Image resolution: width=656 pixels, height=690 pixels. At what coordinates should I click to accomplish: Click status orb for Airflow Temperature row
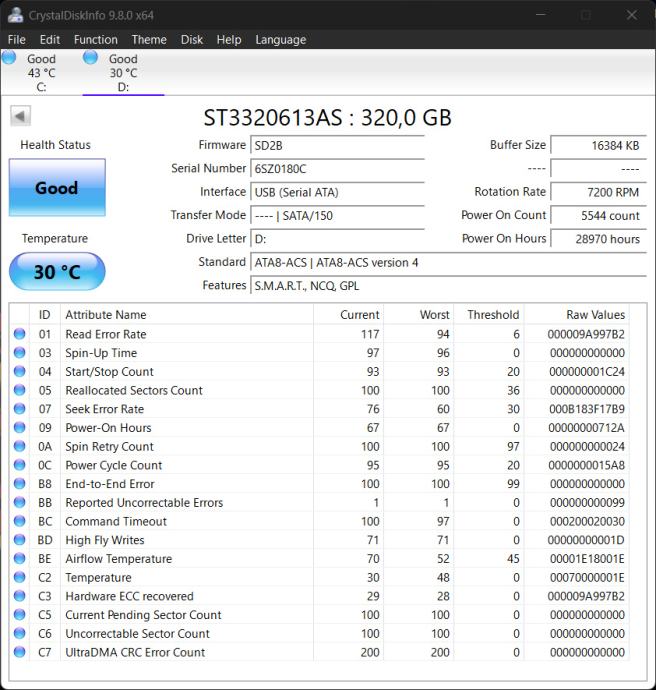(x=20, y=559)
